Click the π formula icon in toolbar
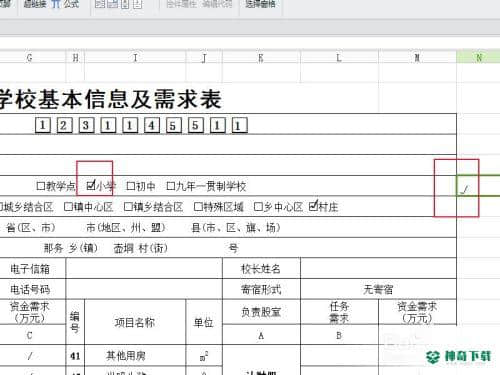Image resolution: width=500 pixels, height=375 pixels. point(55,4)
